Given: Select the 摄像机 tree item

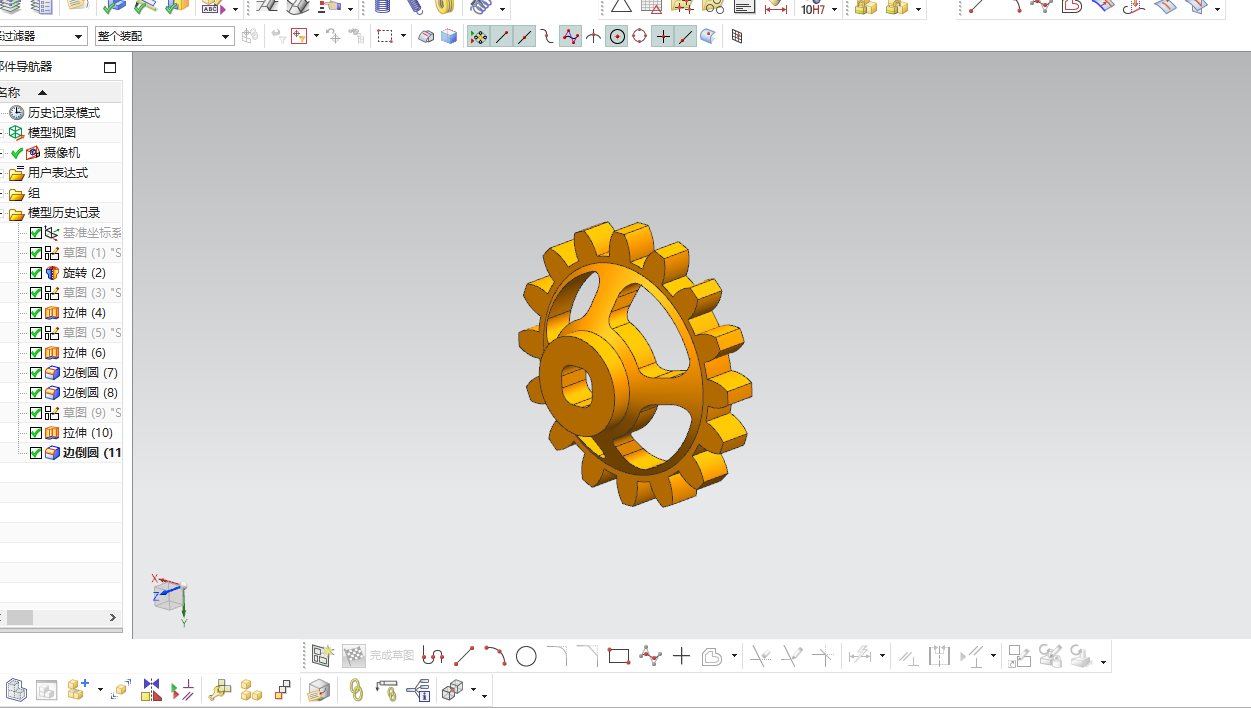Looking at the screenshot, I should tap(62, 153).
